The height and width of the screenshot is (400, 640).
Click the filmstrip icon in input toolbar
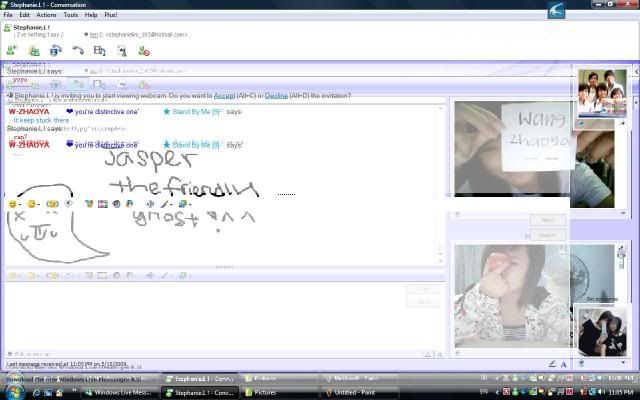(103, 204)
